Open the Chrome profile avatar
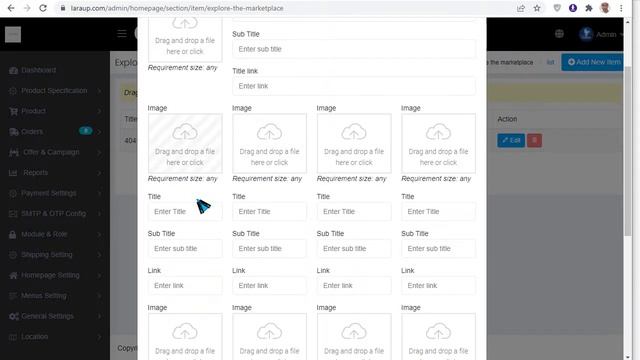Image resolution: width=640 pixels, height=360 pixels. [605, 8]
